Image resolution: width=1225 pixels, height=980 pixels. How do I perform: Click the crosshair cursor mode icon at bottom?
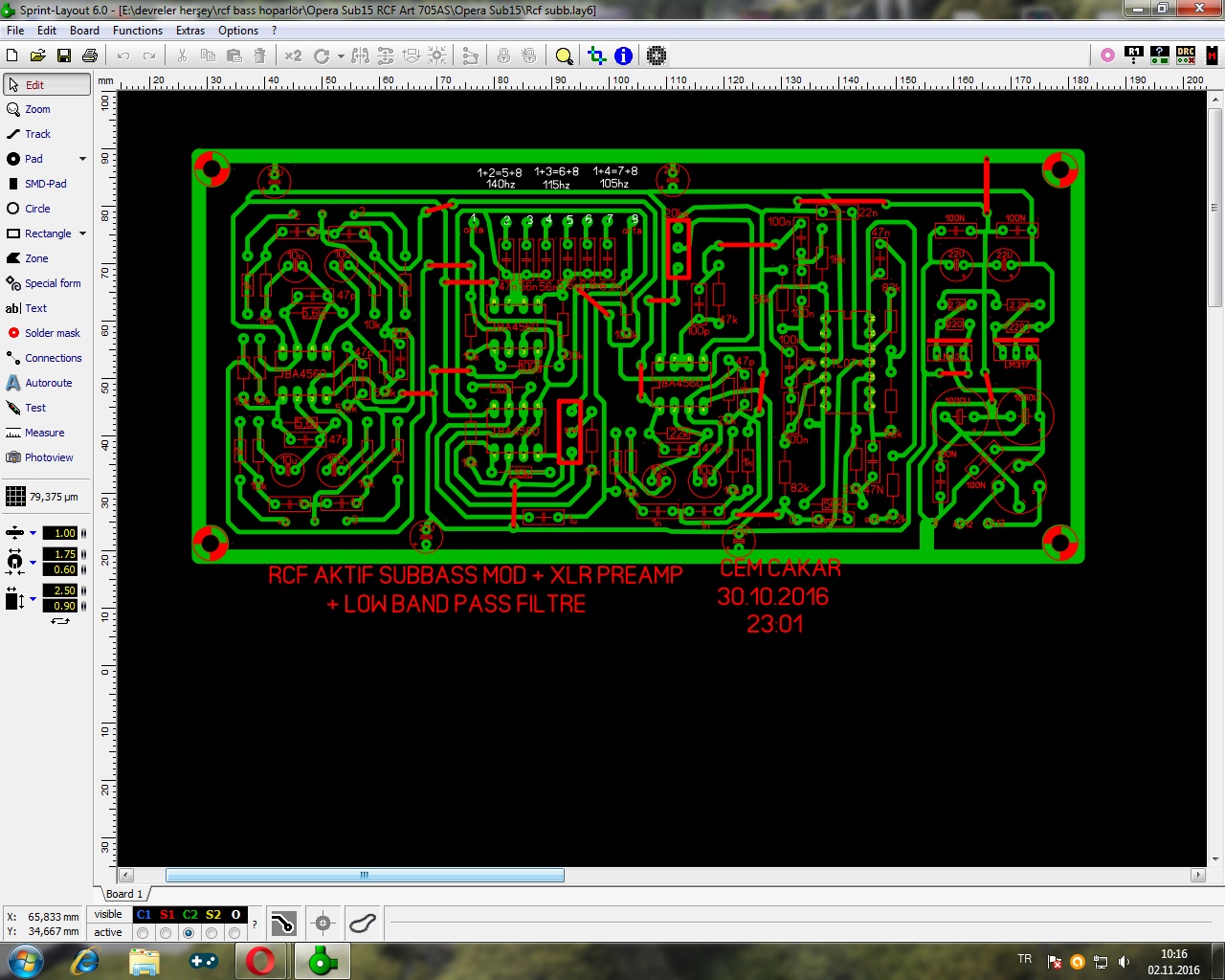pos(323,924)
